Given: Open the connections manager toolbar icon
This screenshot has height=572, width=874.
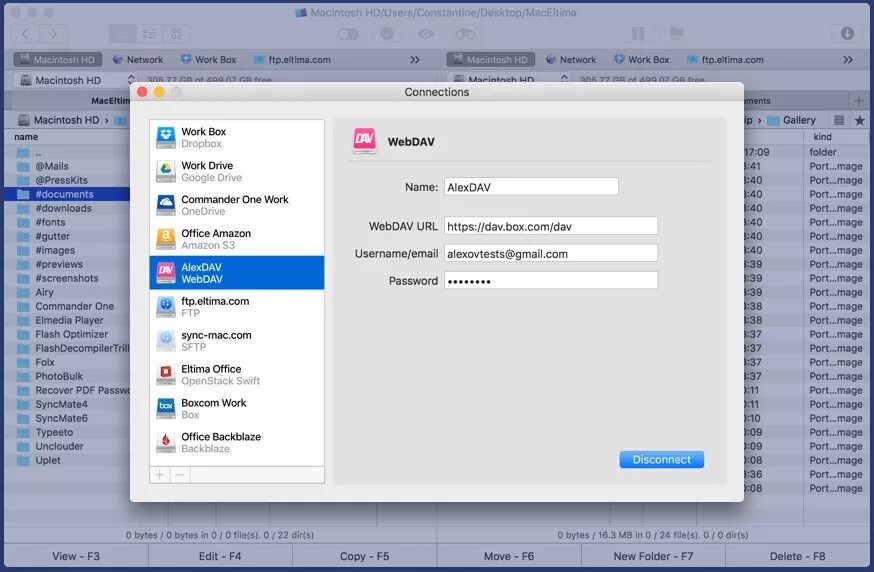Looking at the screenshot, I should [676, 33].
